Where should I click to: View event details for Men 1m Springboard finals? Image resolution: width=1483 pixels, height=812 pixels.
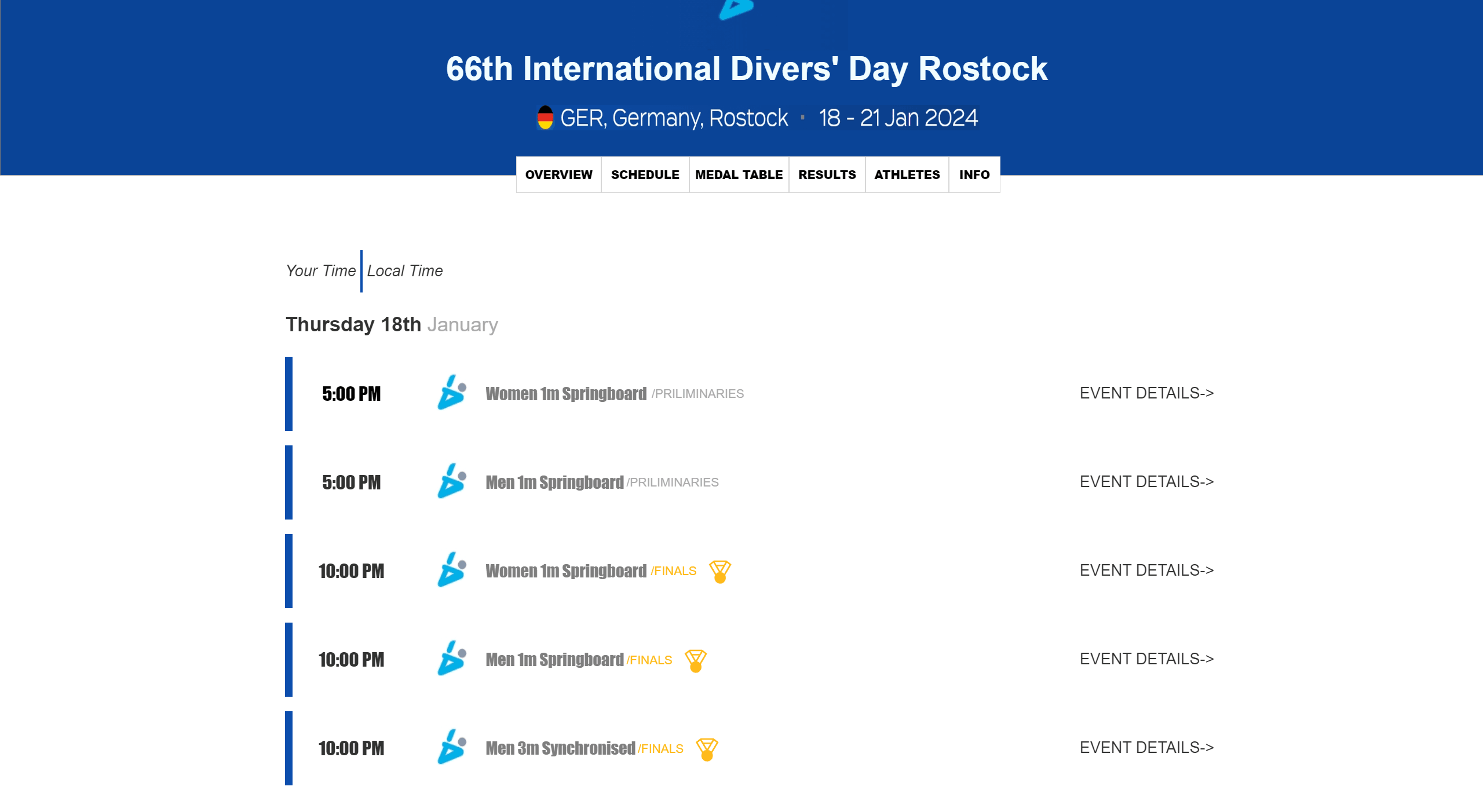click(x=1146, y=659)
